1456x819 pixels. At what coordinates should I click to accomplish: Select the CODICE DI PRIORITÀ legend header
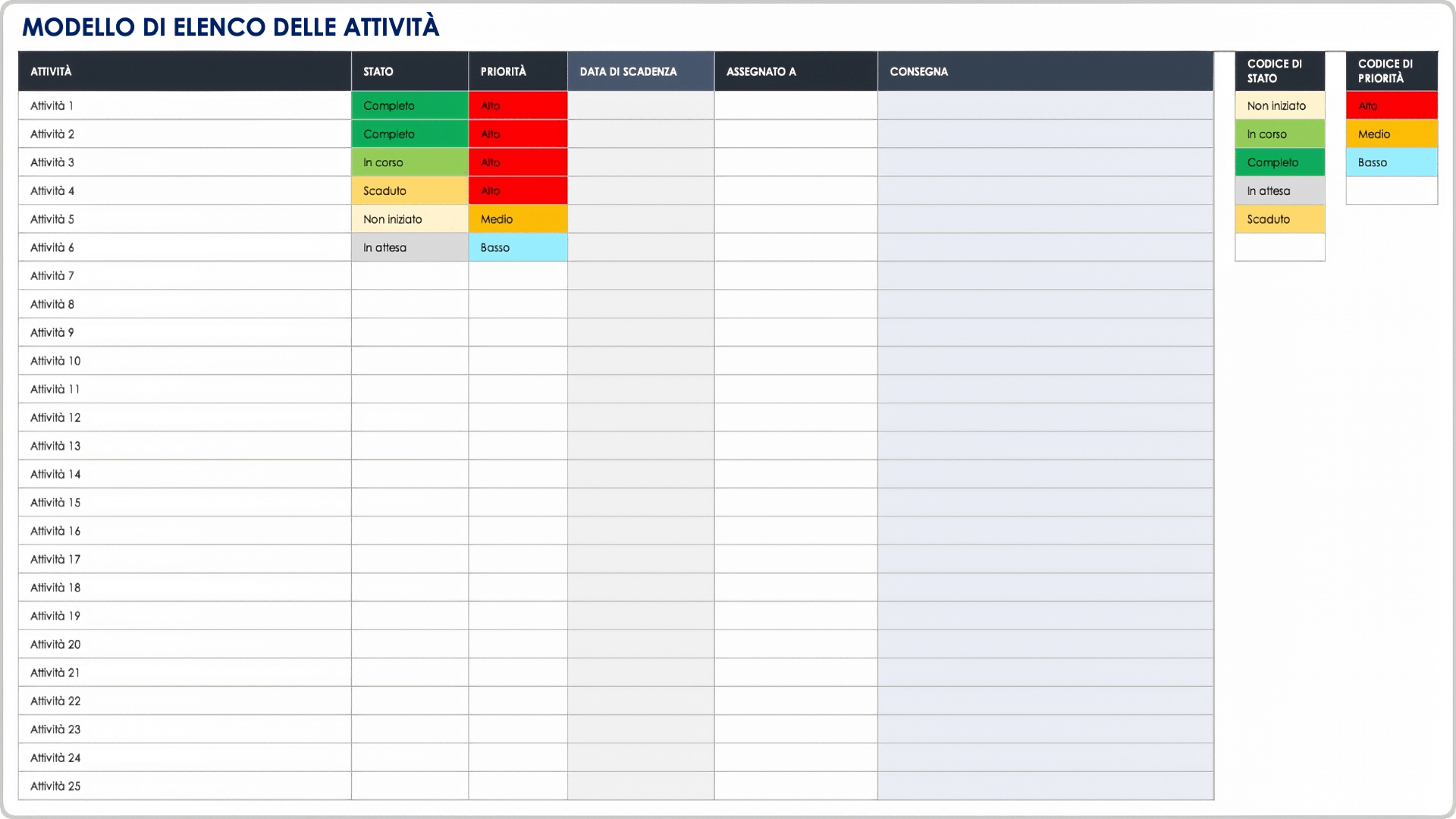[x=1392, y=71]
